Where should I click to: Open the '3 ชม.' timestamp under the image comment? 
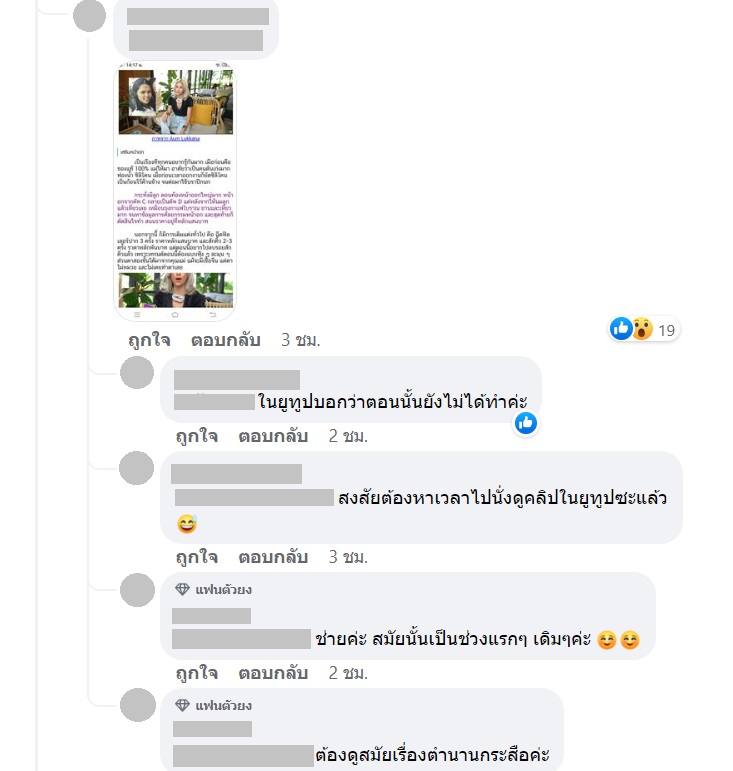tap(301, 340)
